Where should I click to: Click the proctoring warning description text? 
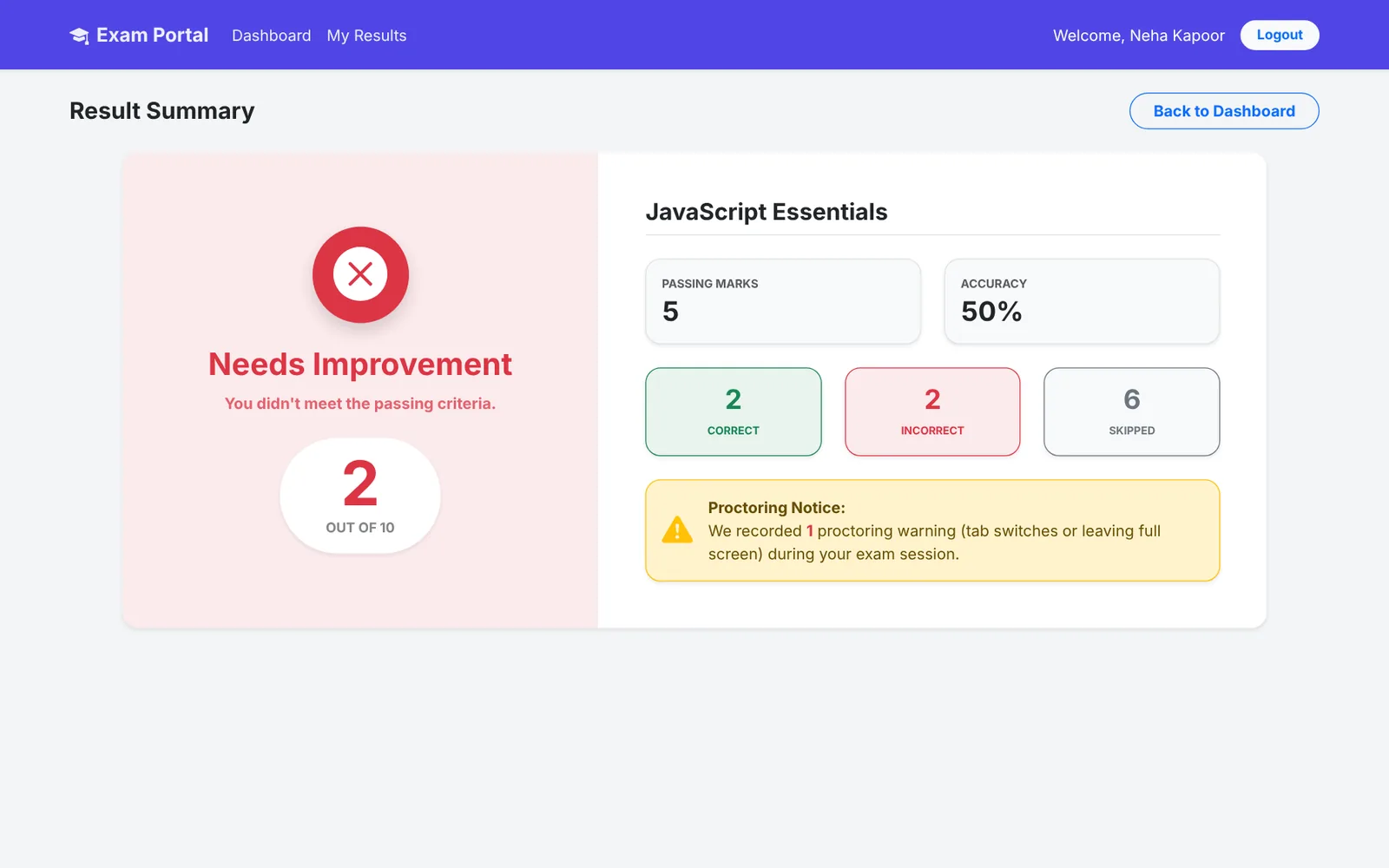click(934, 542)
